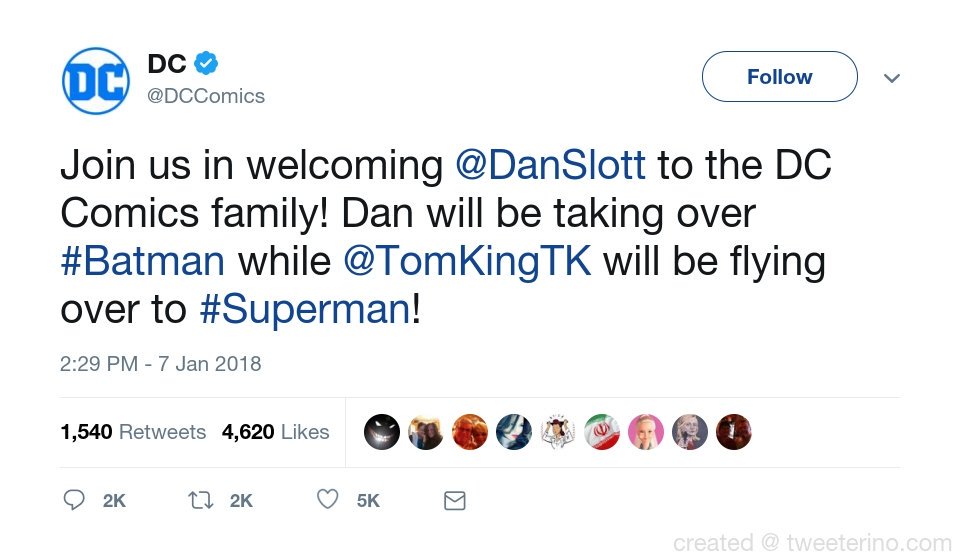Click the envelope direct message icon
This screenshot has height=558, width=960.
pos(454,500)
